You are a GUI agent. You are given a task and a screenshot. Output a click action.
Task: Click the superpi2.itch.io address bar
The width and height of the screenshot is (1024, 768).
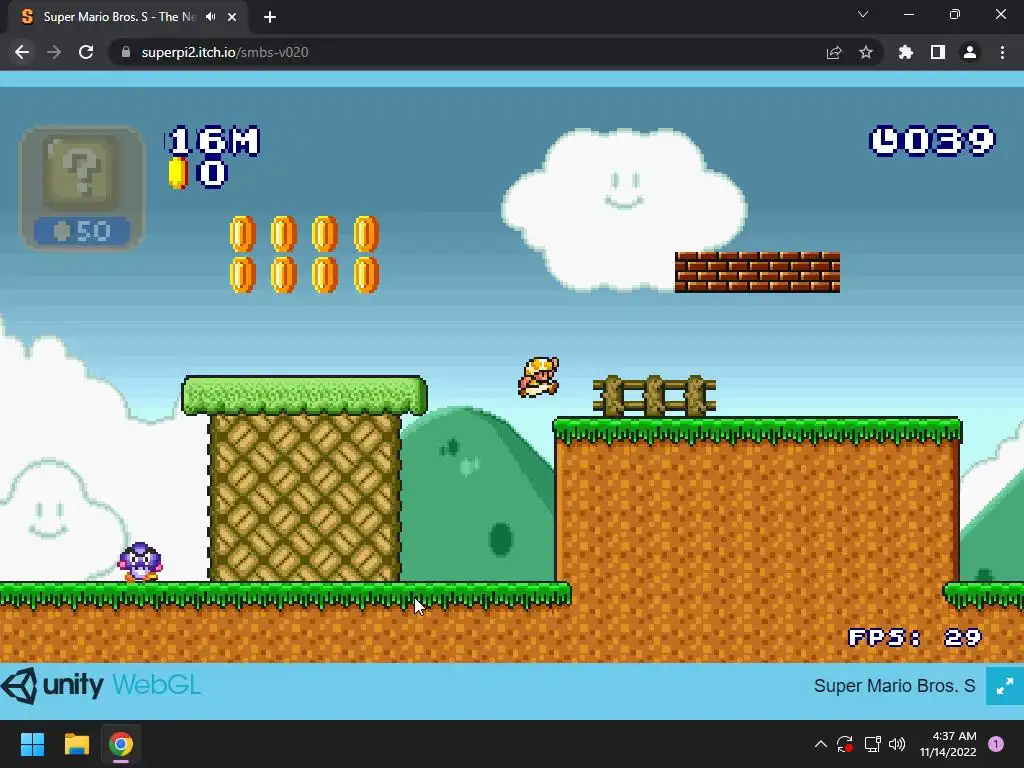pyautogui.click(x=470, y=52)
